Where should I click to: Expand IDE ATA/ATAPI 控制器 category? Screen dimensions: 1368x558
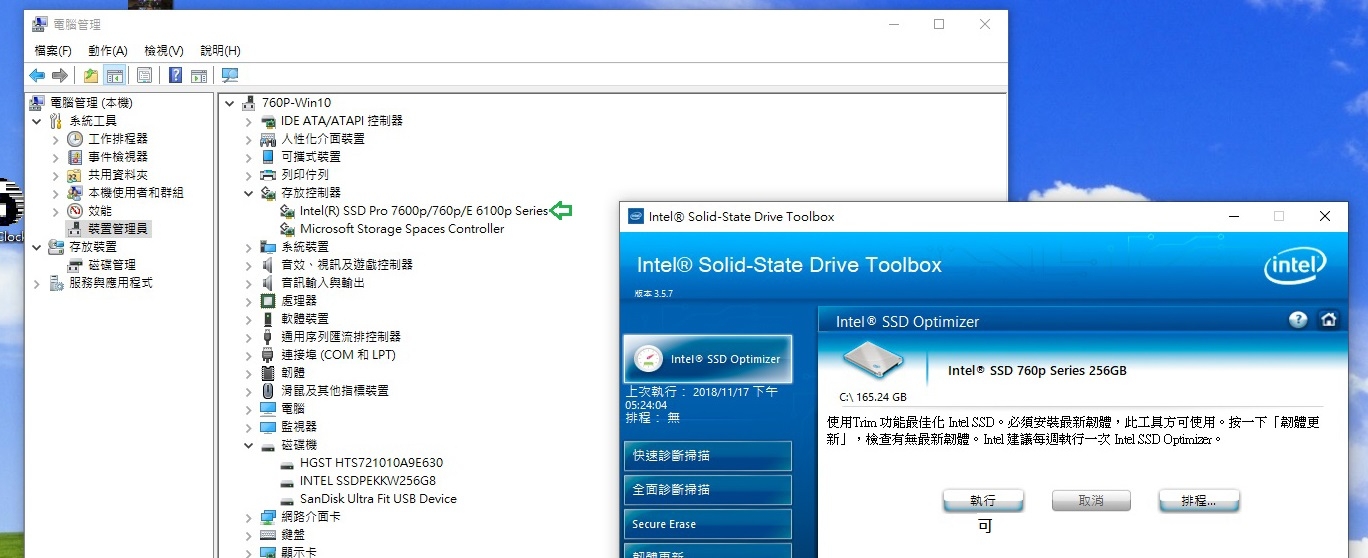click(249, 121)
